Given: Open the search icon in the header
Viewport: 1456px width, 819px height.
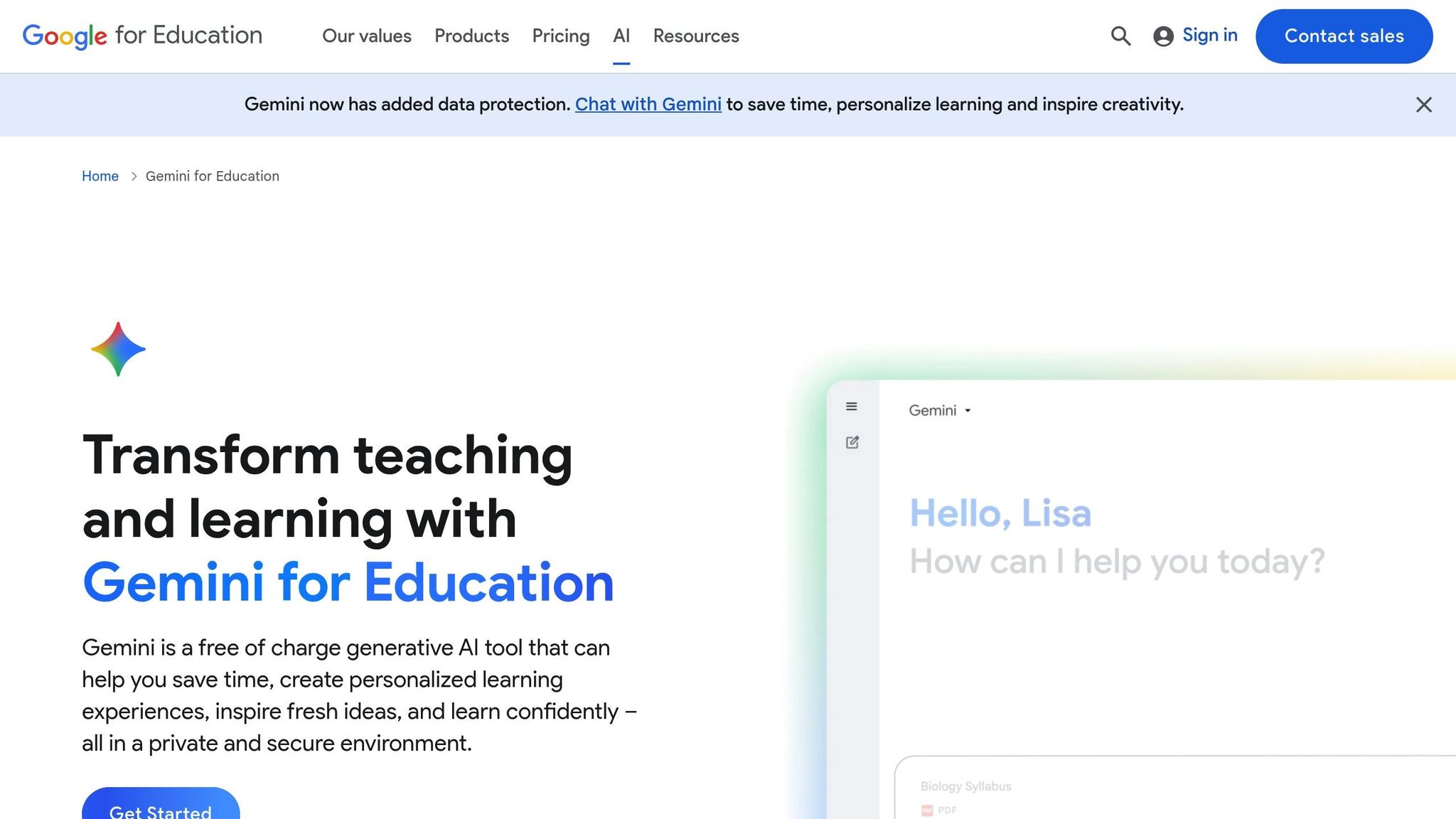Looking at the screenshot, I should tap(1120, 36).
